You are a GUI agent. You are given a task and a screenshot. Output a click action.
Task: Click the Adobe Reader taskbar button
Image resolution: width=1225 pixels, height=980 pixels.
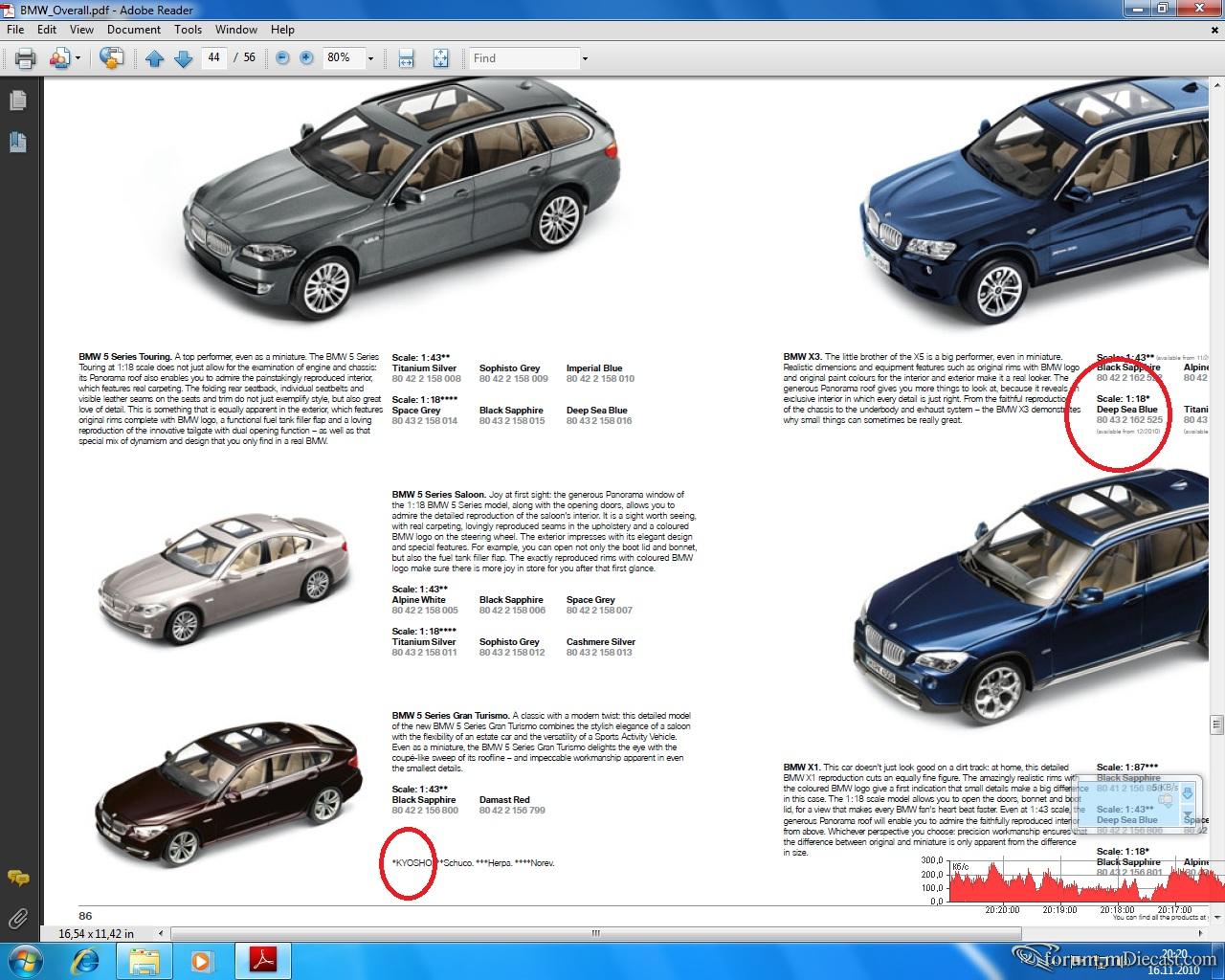point(262,960)
